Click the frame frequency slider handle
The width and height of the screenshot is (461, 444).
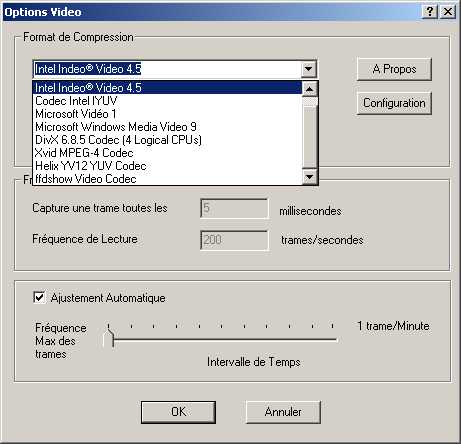109,337
